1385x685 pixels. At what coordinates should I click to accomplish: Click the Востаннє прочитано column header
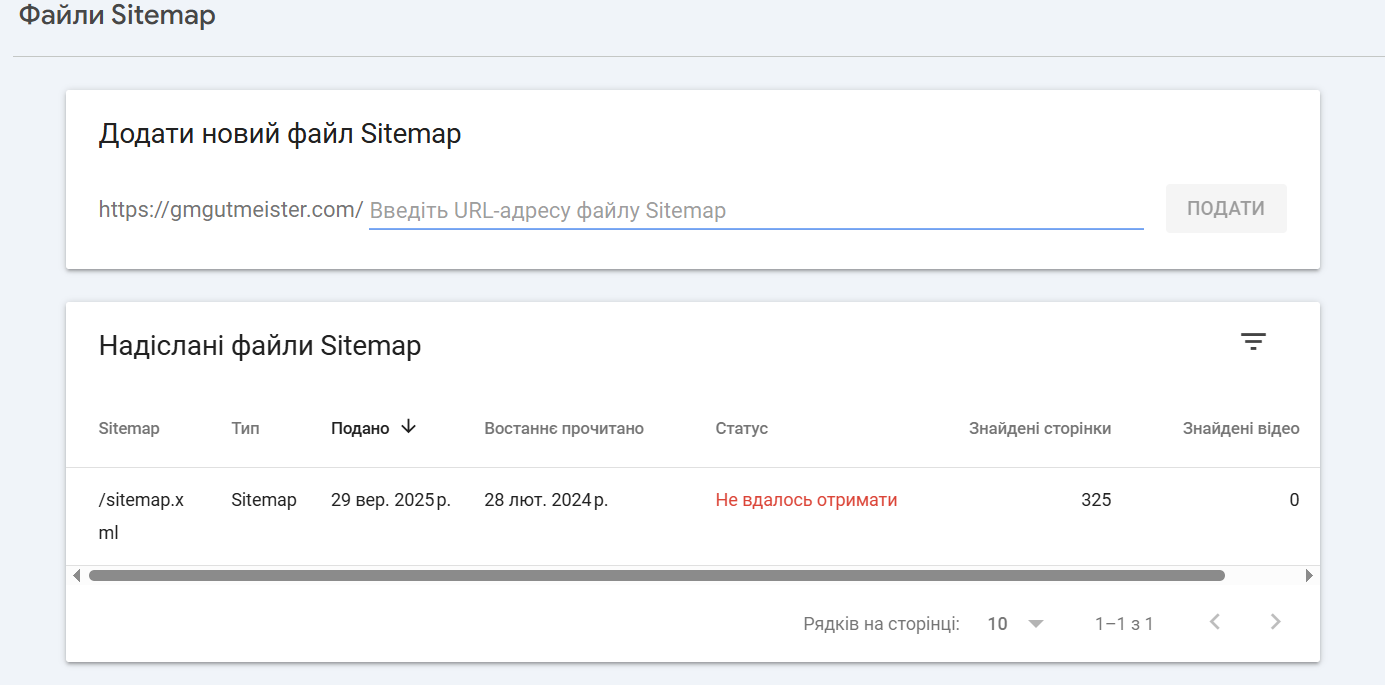pos(564,429)
